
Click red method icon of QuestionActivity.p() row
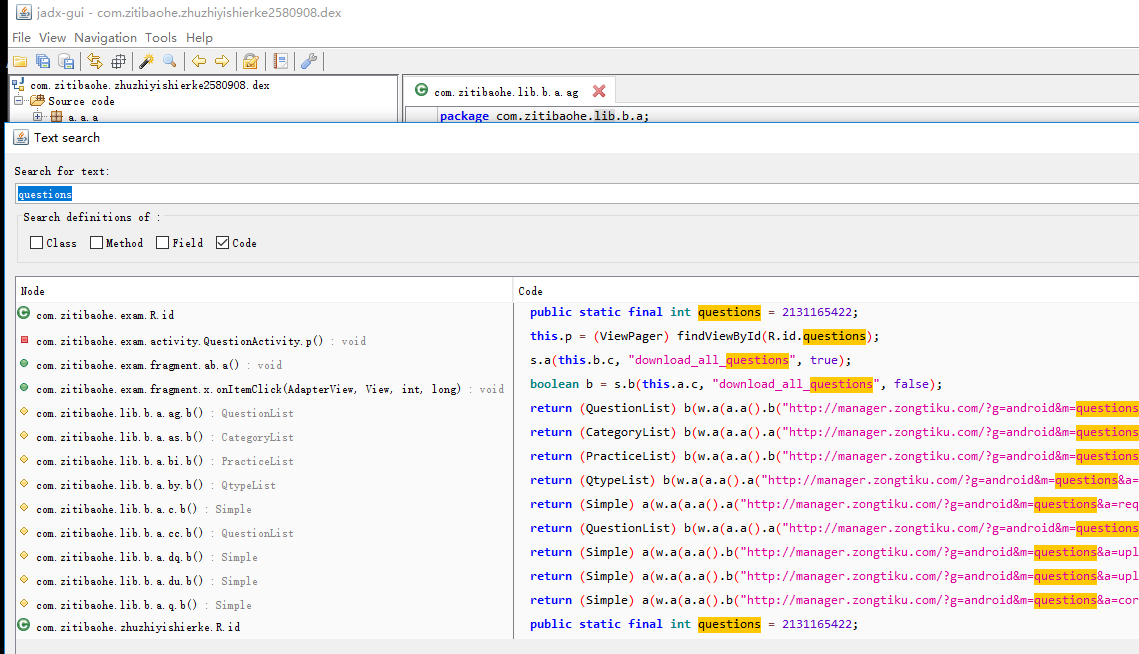coord(24,339)
